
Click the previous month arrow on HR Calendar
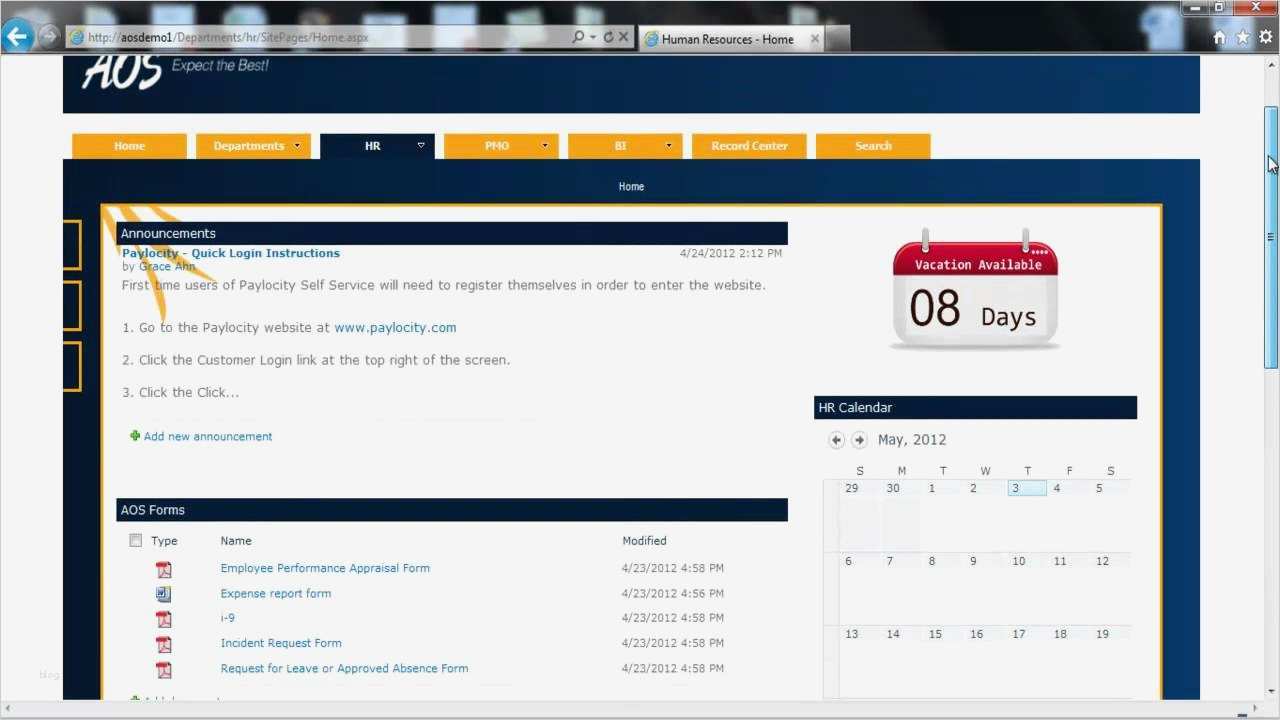[x=837, y=440]
